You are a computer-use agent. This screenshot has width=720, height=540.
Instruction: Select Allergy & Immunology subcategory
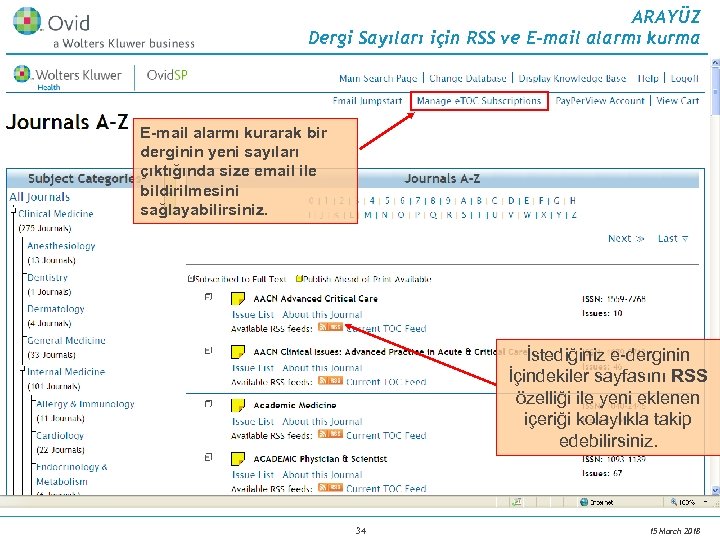click(x=85, y=404)
